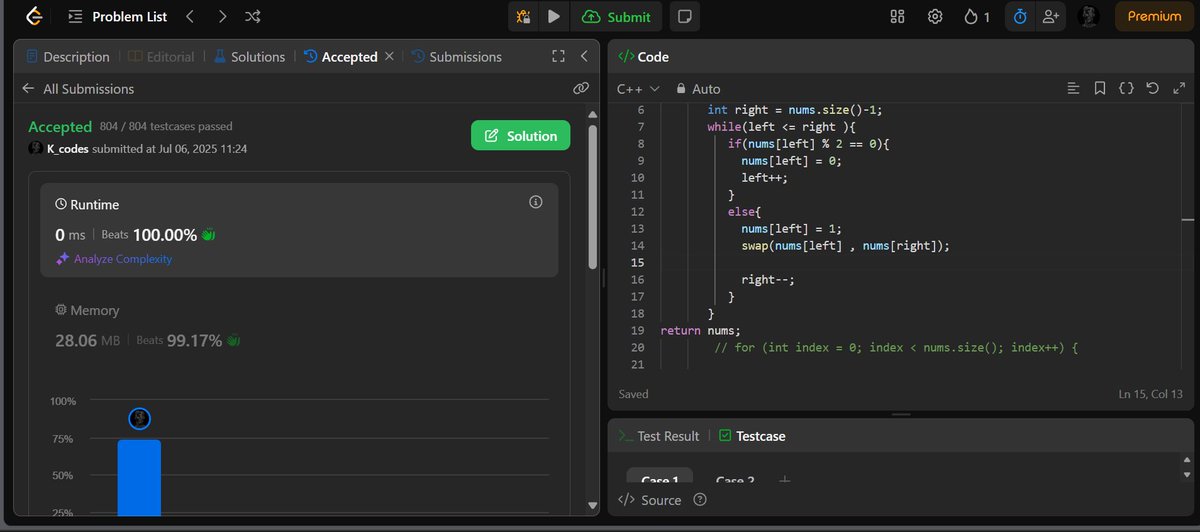
Task: Click the streak fire counter
Action: click(977, 17)
